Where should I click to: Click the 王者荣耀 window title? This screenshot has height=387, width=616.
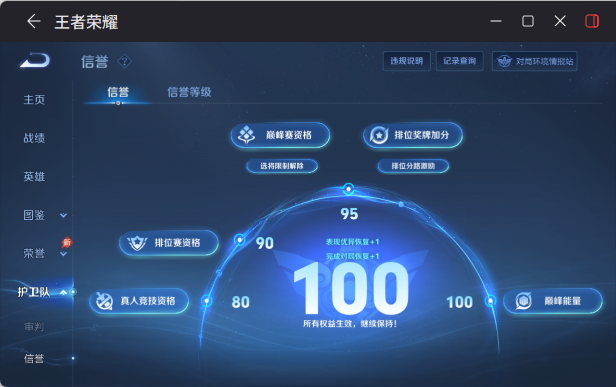click(86, 22)
